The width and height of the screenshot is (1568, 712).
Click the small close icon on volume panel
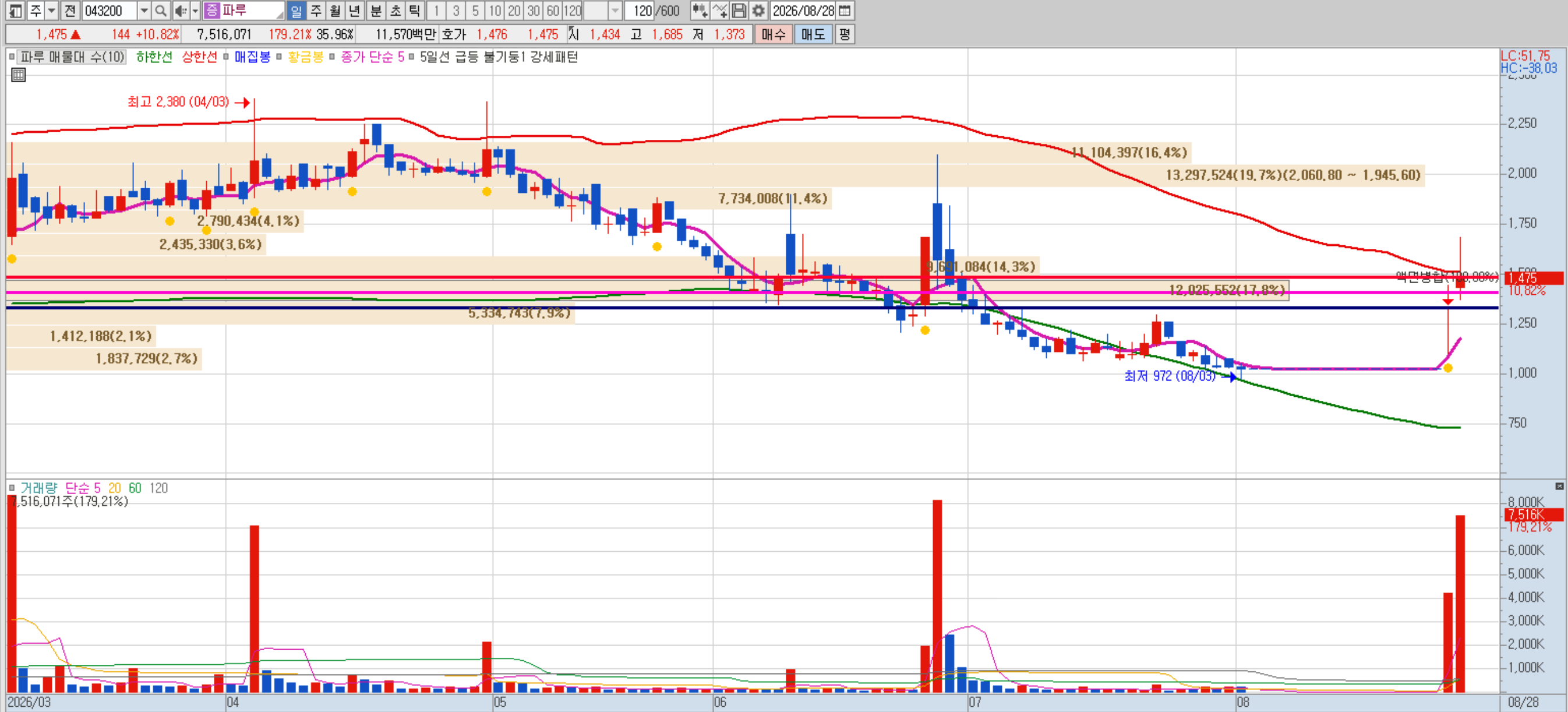coord(1559,486)
